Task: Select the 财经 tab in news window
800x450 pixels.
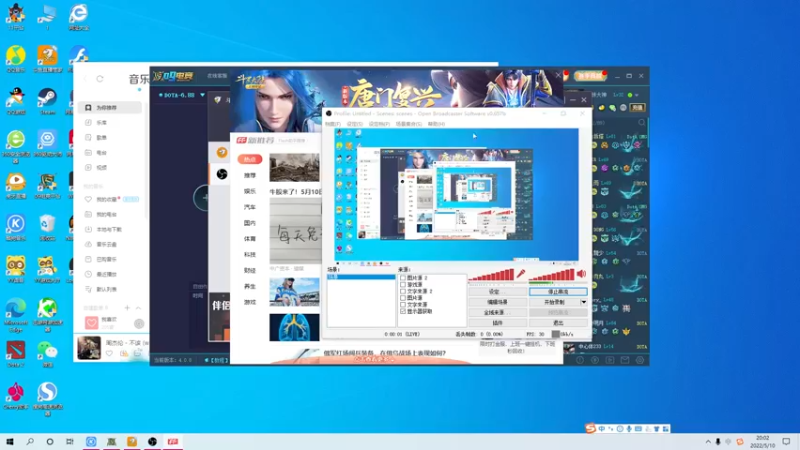Action: click(249, 270)
